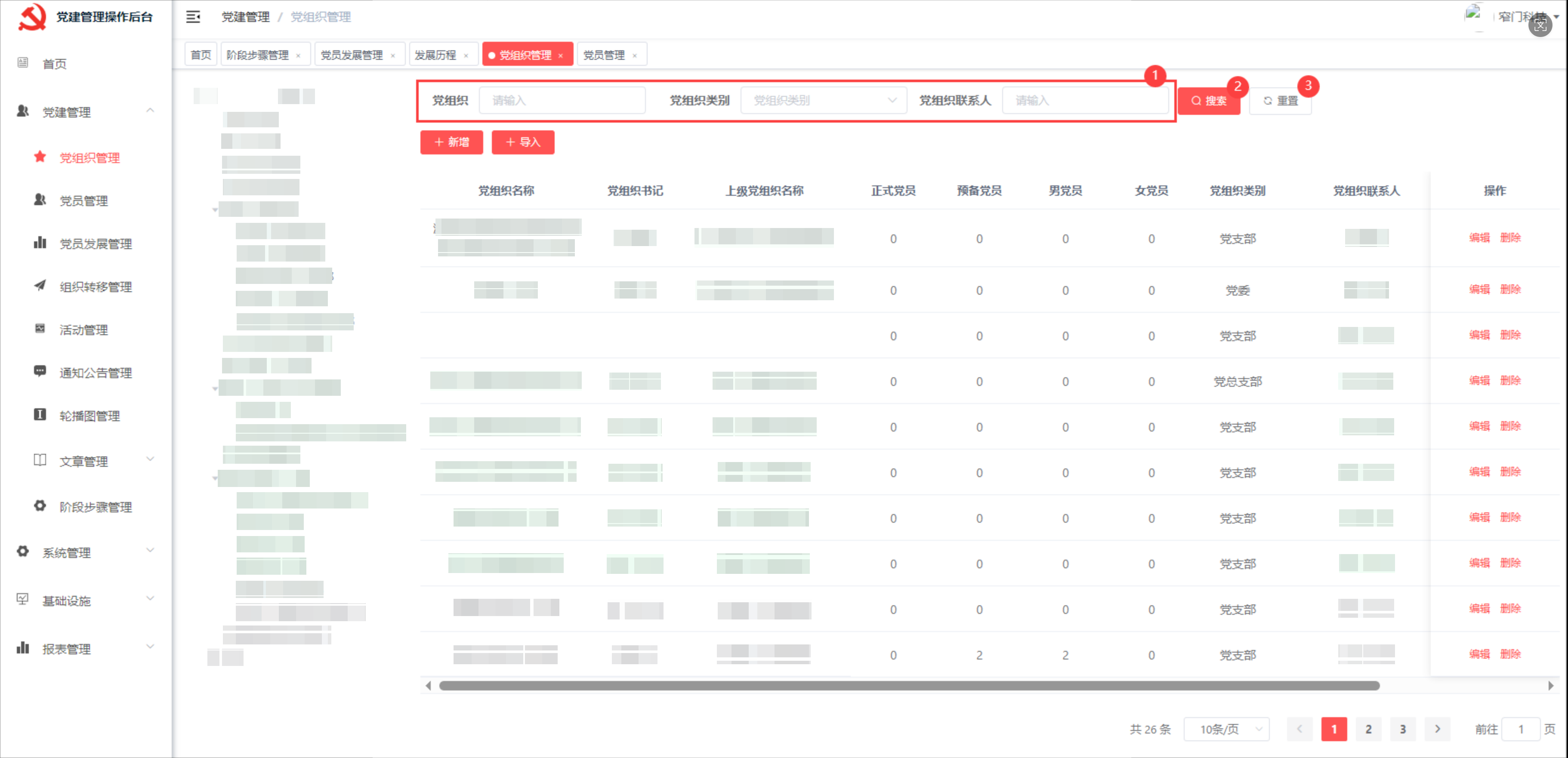The image size is (1568, 758).
Task: Open 轮播图管理 sidebar icon
Action: click(40, 414)
